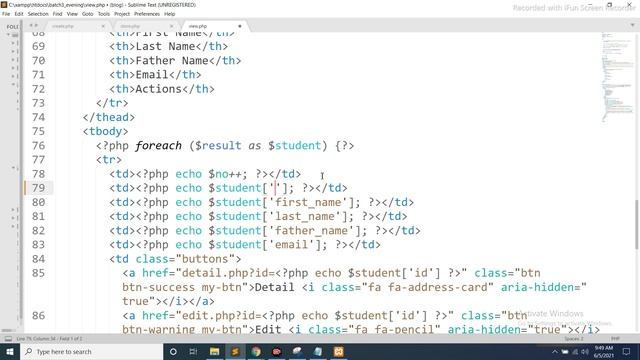Click the unsaved dot on view.php tab
This screenshot has height=360, width=640.
pos(240,26)
